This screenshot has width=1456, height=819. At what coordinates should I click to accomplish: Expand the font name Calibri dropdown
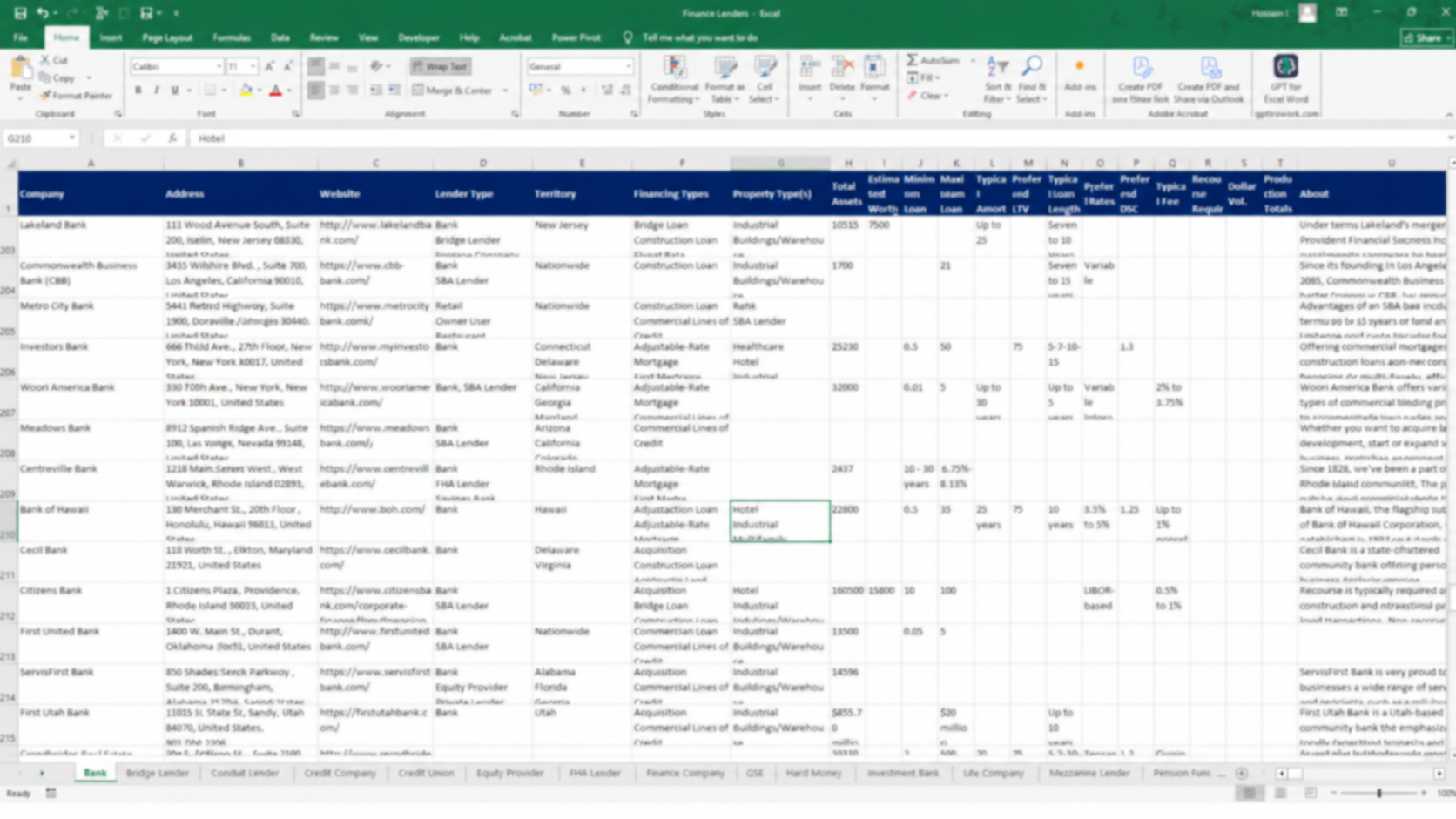click(x=219, y=66)
